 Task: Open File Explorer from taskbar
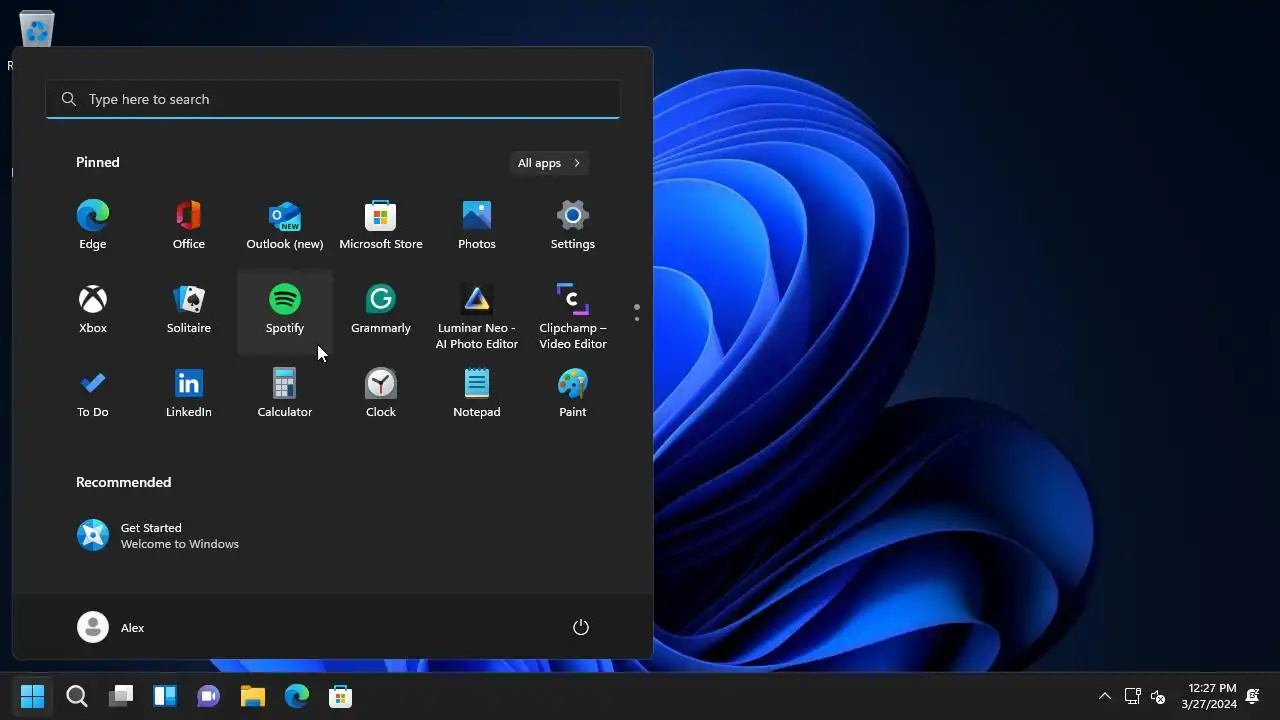[253, 696]
